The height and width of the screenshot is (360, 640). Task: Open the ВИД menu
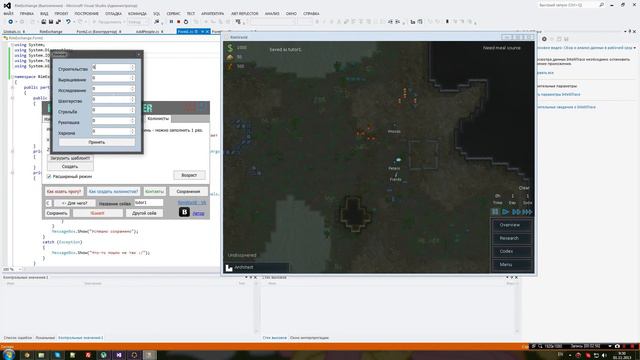pyautogui.click(x=44, y=13)
